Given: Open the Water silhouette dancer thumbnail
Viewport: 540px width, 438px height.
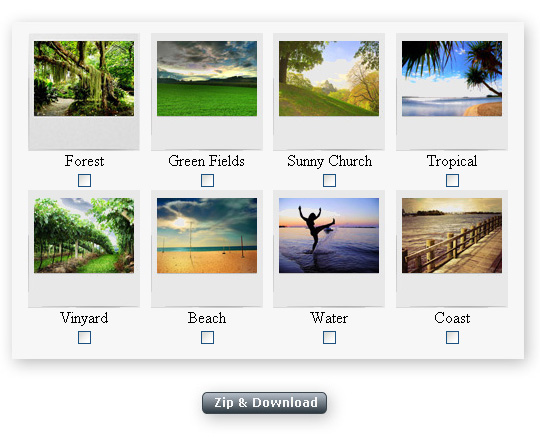Looking at the screenshot, I should 329,236.
